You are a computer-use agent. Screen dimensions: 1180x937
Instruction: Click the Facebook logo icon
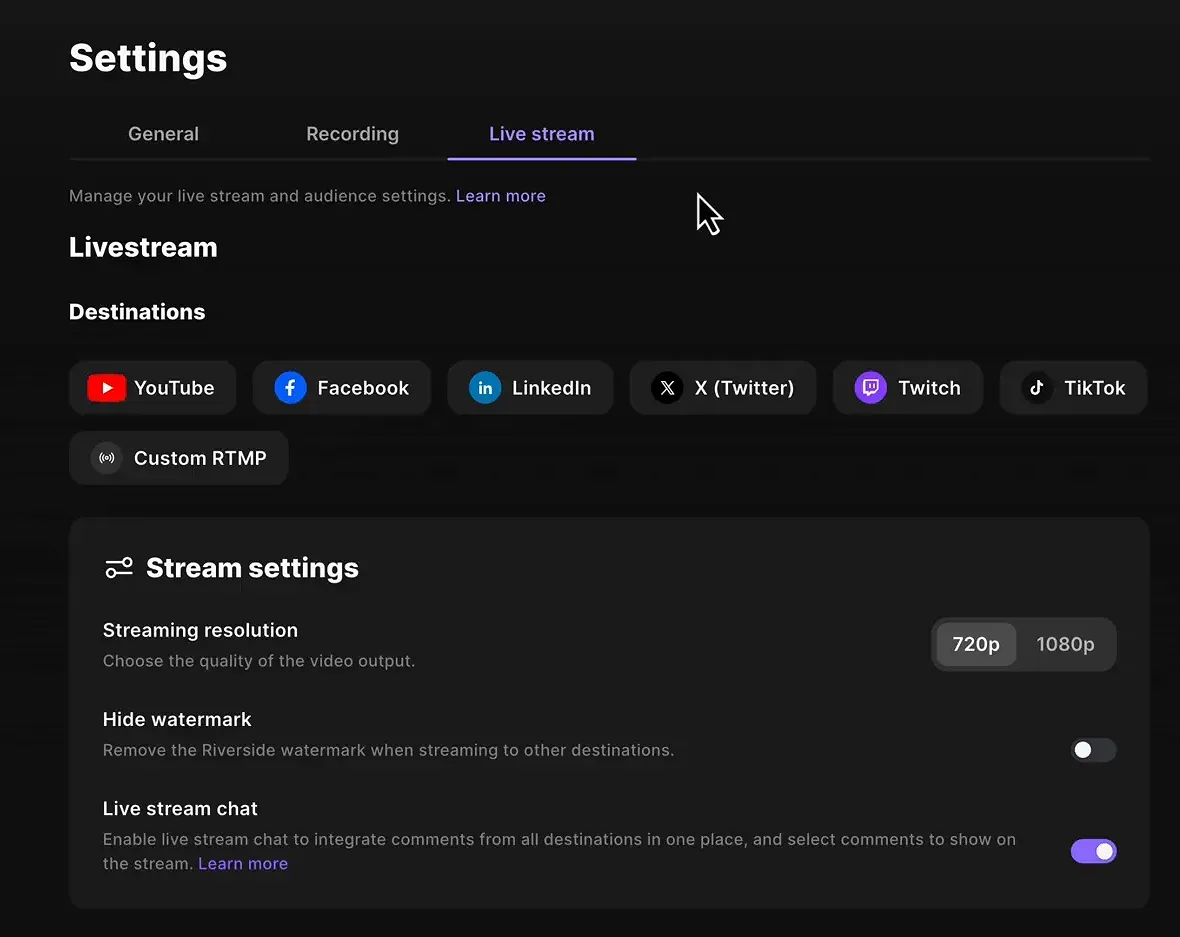click(x=289, y=388)
